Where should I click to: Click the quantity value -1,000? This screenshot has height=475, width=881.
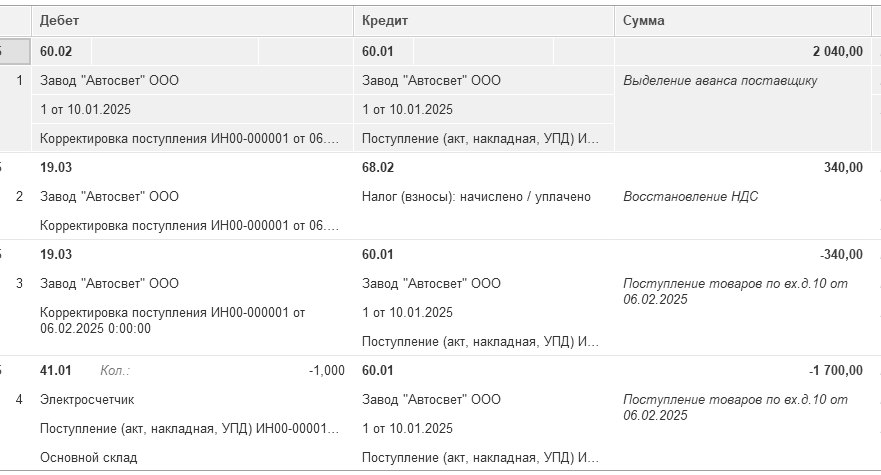pos(326,370)
